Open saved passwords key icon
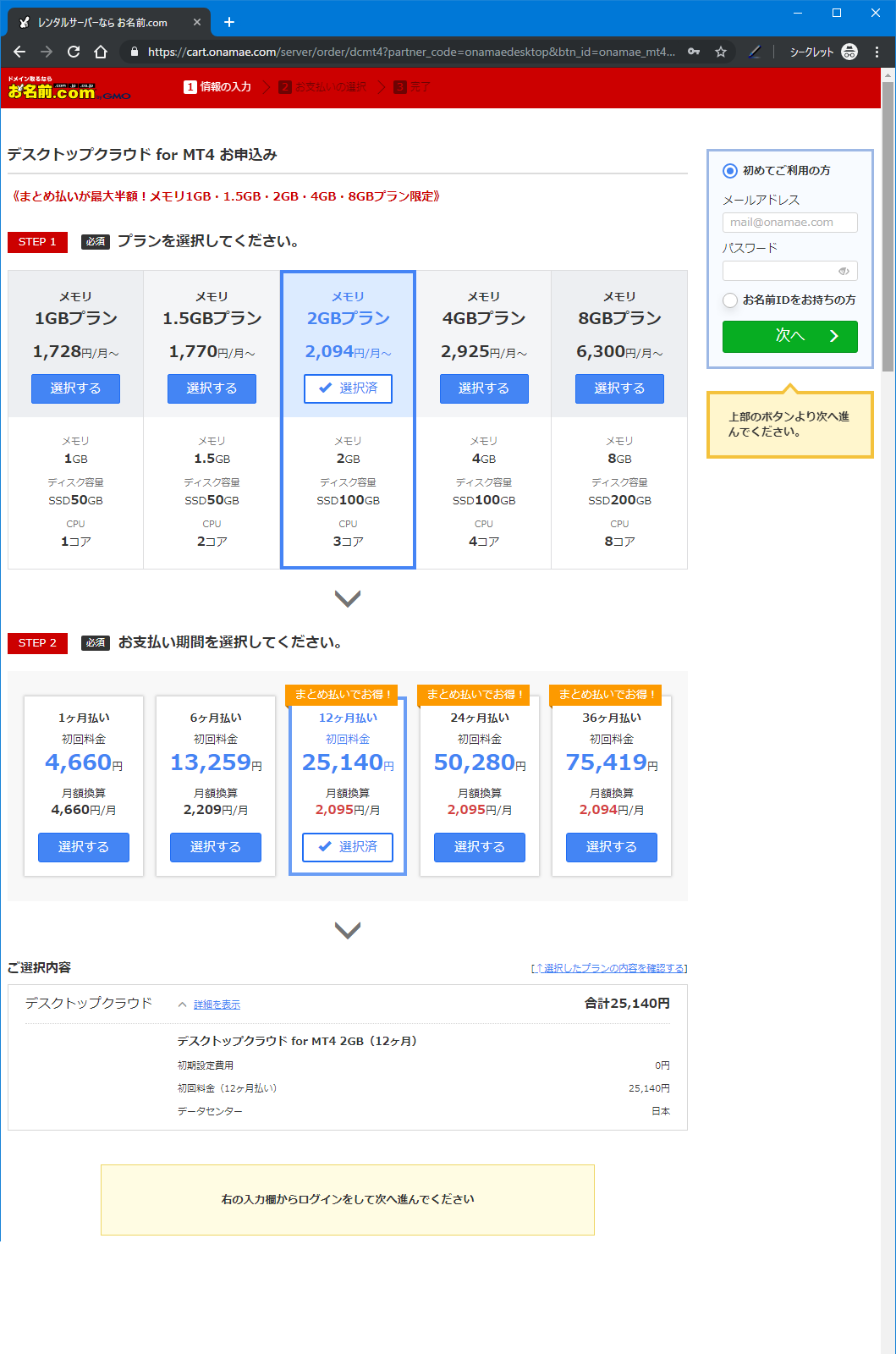Image resolution: width=896 pixels, height=1354 pixels. (x=694, y=52)
